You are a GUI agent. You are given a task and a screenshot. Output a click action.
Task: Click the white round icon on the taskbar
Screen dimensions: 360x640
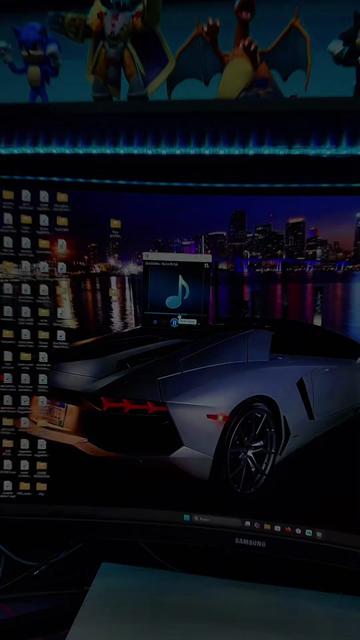298,531
